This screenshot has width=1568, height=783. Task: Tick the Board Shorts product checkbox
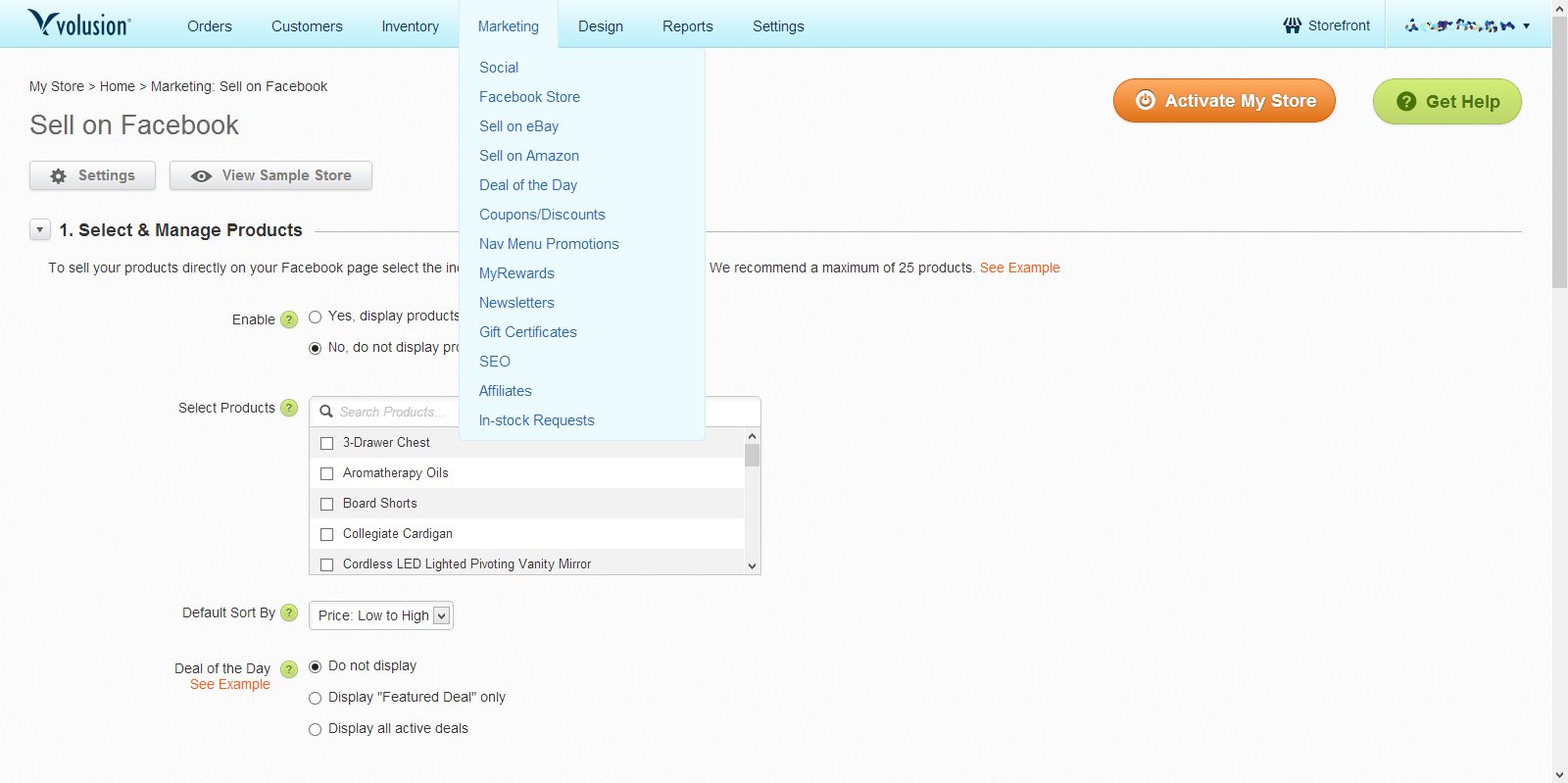click(327, 504)
